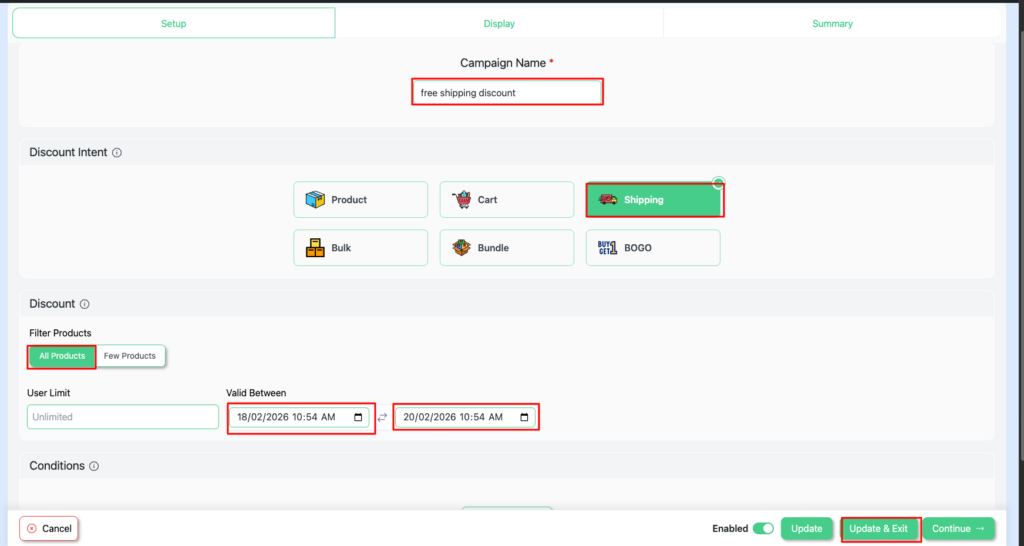Select the Cart discount intent
This screenshot has width=1024, height=546.
coord(507,200)
